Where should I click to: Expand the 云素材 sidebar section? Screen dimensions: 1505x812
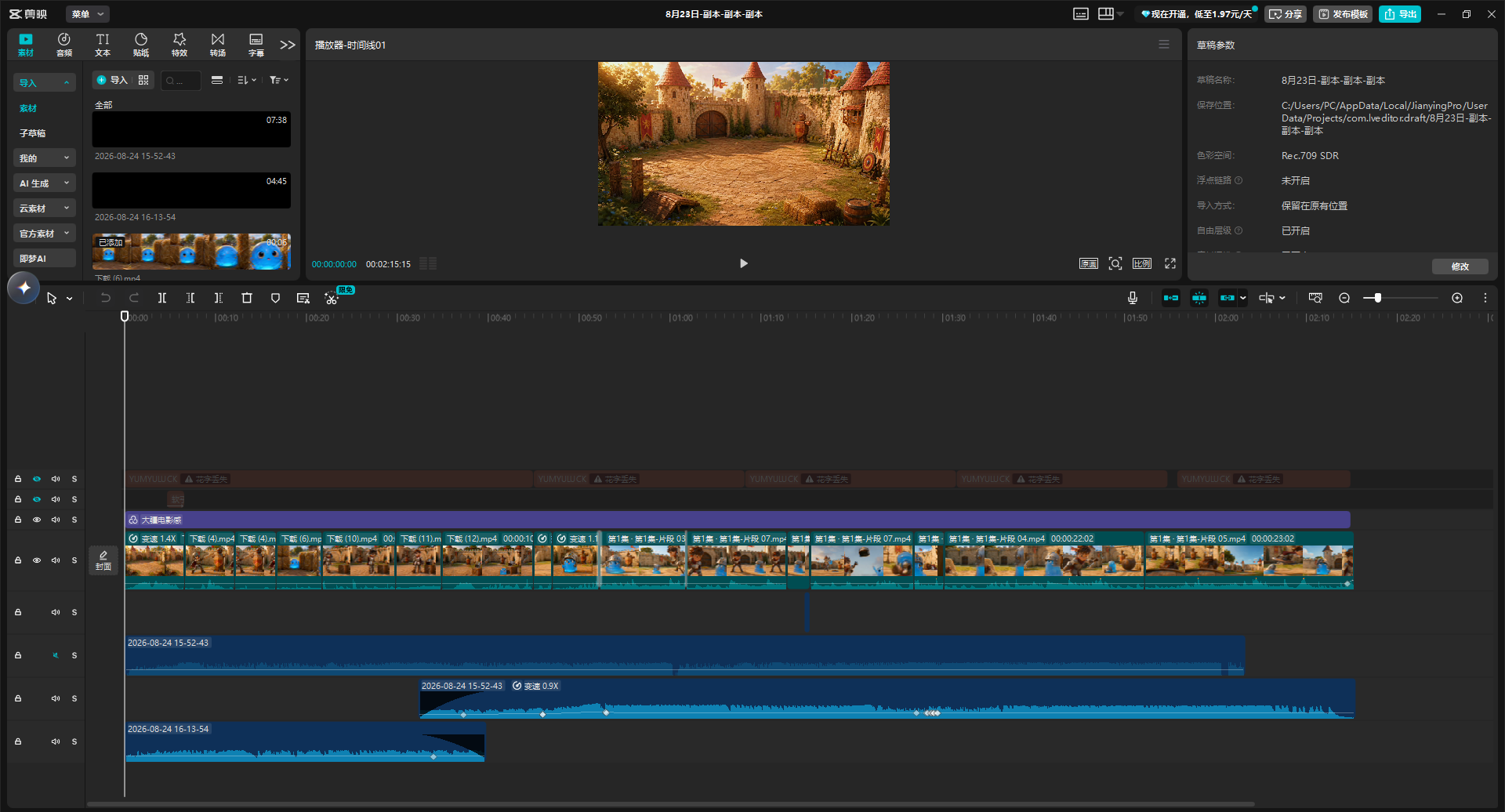coord(45,208)
